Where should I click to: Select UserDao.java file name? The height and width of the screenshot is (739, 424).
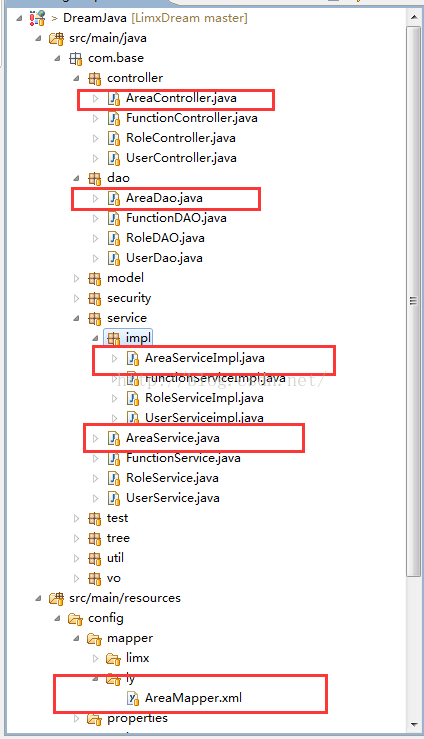tap(164, 258)
